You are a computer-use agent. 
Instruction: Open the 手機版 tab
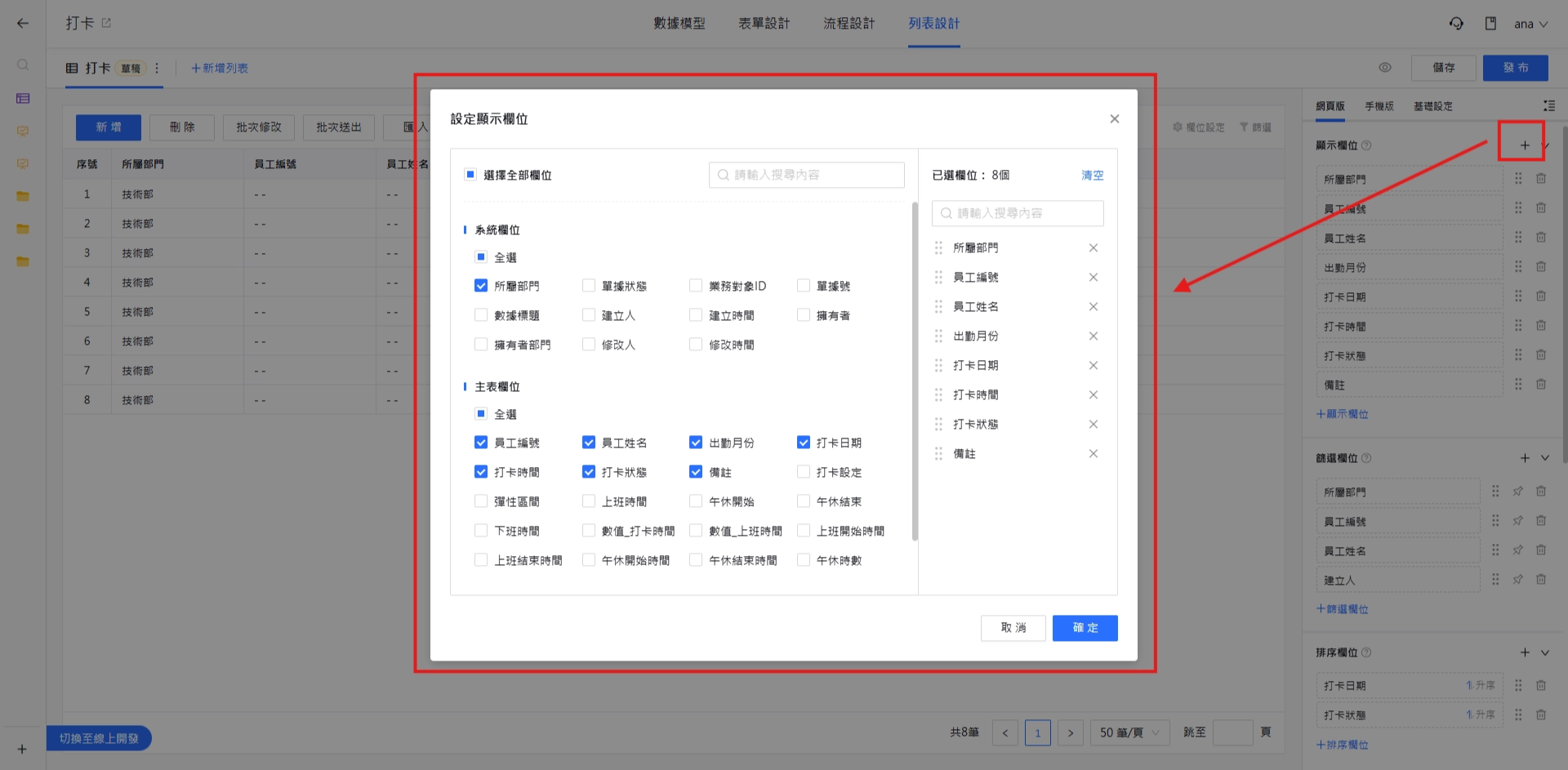(1379, 106)
